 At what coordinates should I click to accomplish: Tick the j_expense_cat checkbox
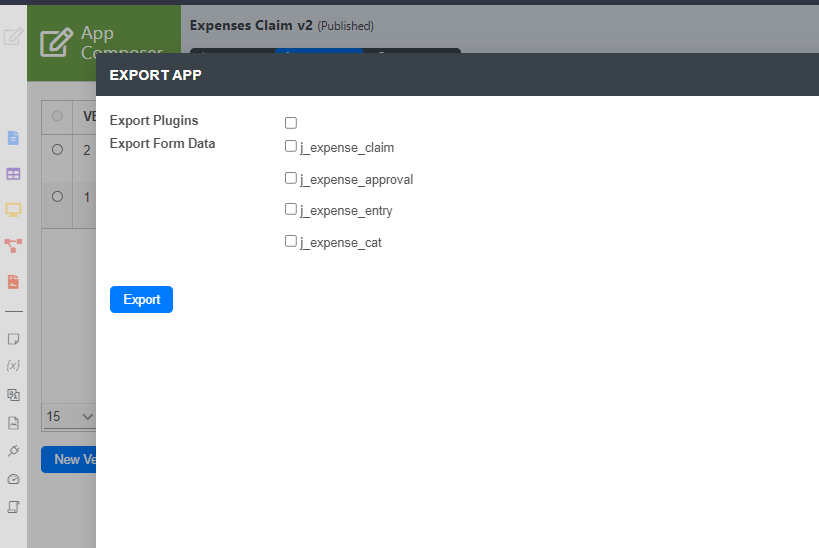click(x=291, y=241)
